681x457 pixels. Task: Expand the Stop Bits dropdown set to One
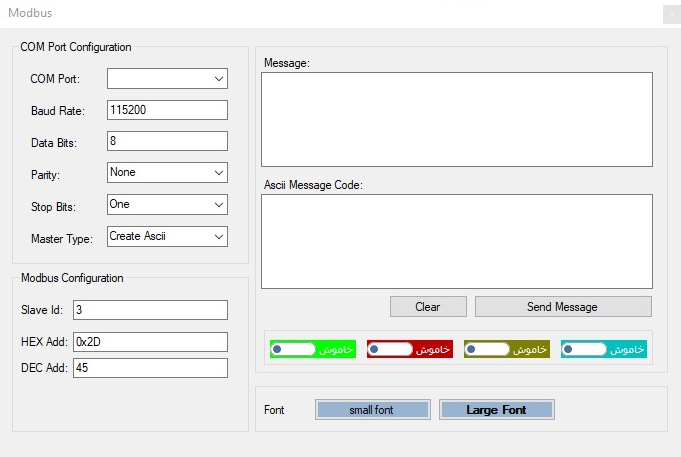point(167,204)
